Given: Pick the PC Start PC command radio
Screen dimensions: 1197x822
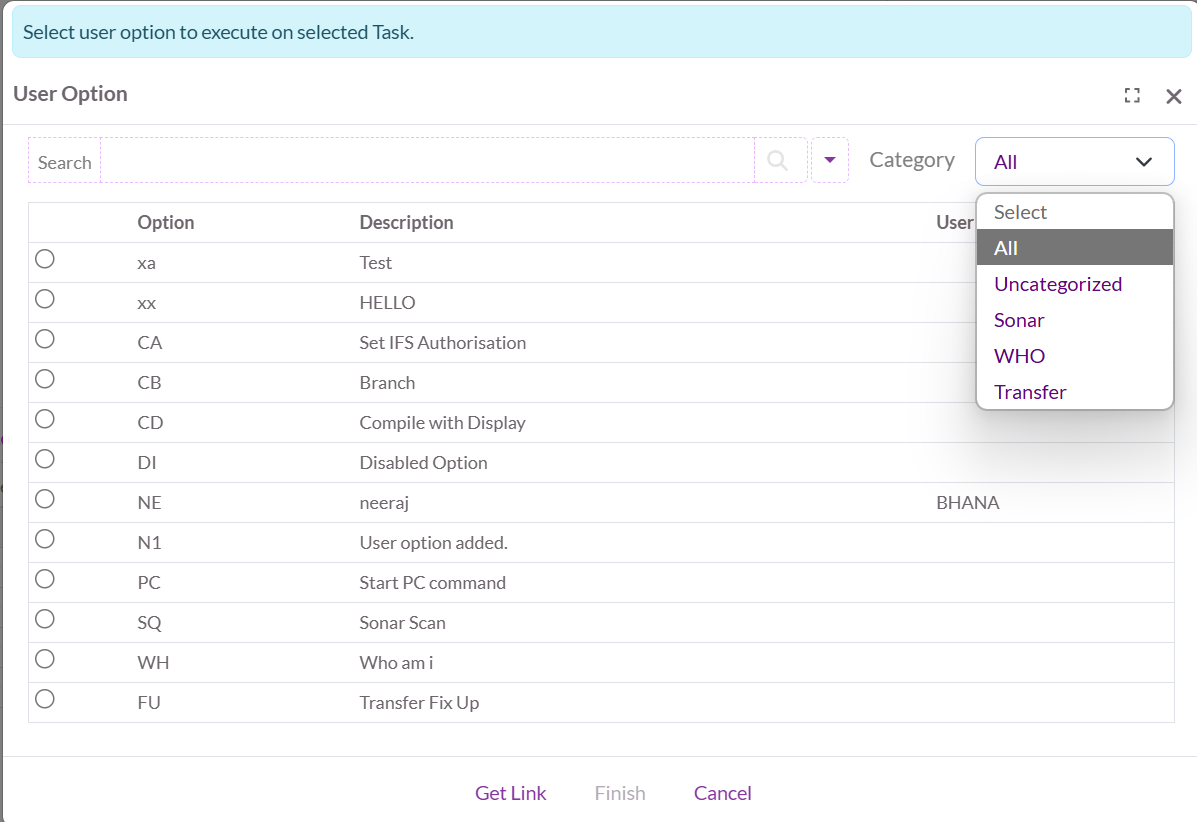Looking at the screenshot, I should (x=45, y=579).
